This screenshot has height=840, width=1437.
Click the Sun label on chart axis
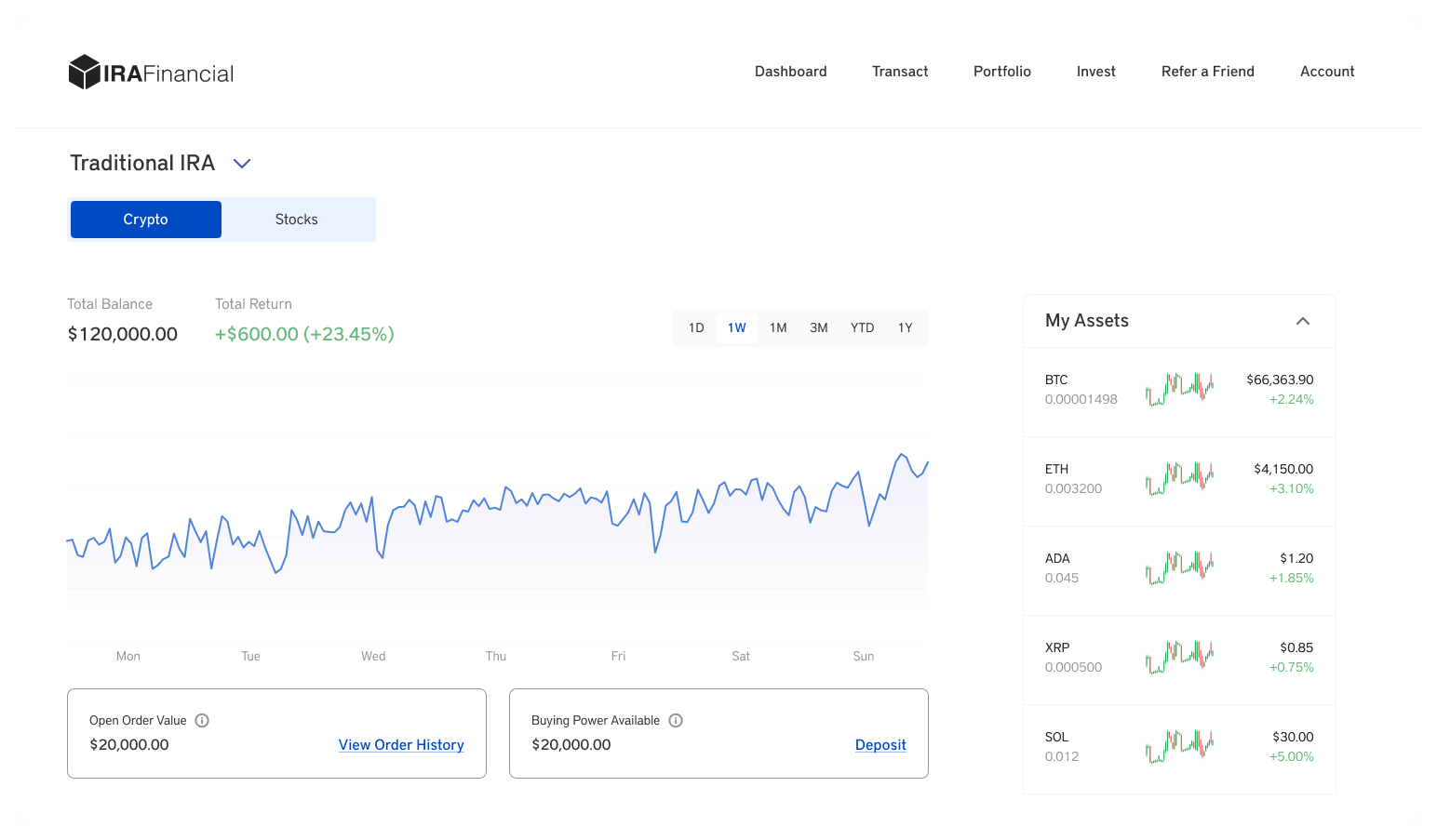(864, 656)
